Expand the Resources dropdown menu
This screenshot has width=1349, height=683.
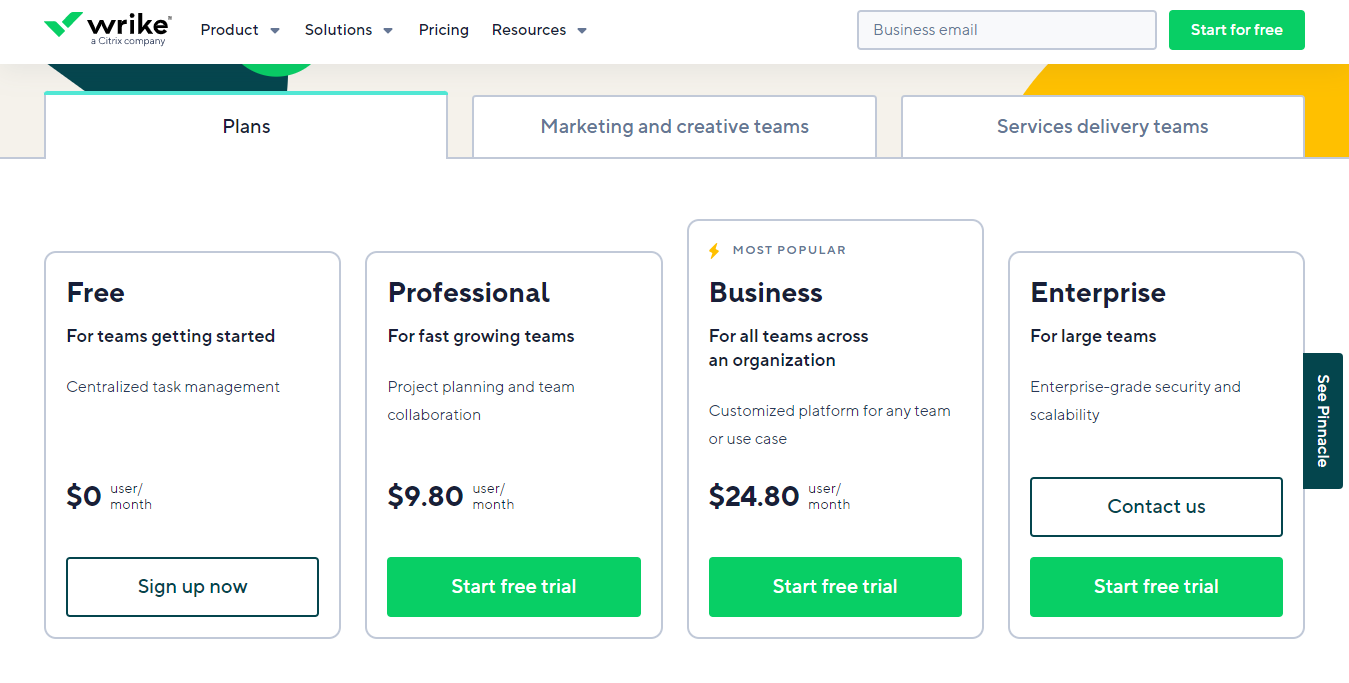539,30
